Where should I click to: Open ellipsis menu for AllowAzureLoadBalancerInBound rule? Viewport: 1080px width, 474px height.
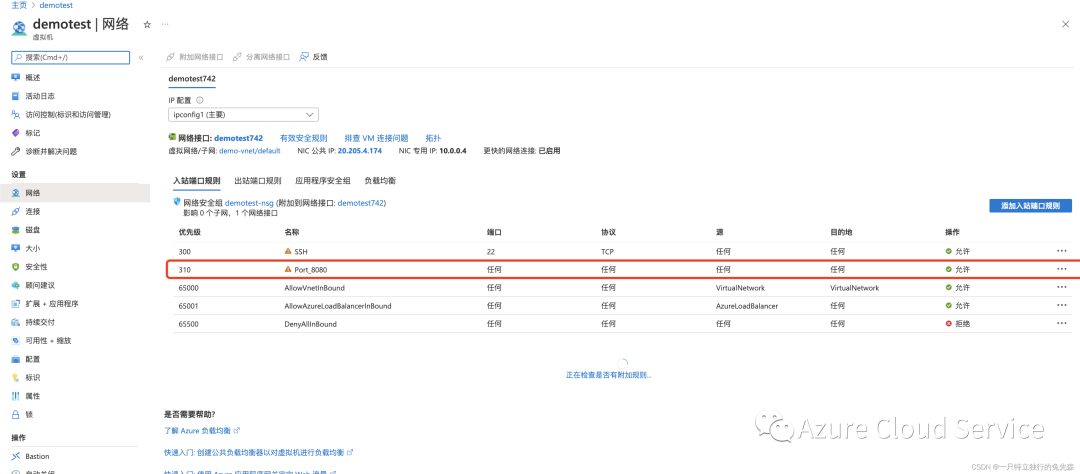pos(1061,306)
